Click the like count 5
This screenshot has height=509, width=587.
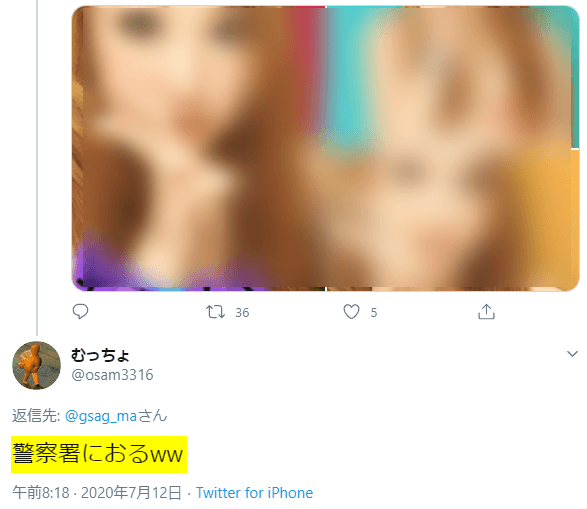pos(374,313)
